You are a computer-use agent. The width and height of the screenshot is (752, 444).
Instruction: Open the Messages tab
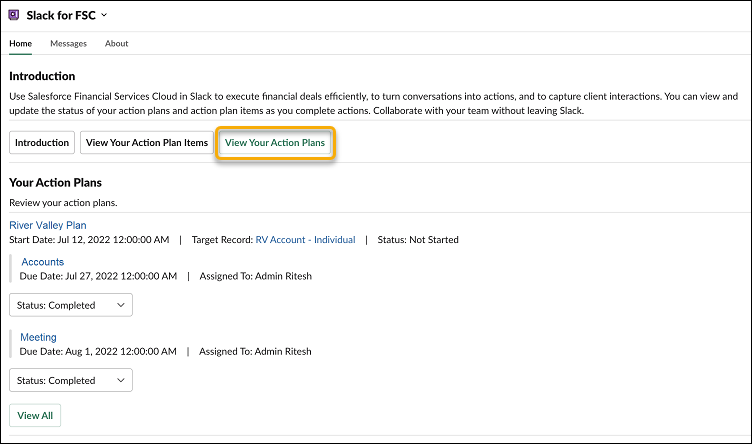click(x=68, y=44)
